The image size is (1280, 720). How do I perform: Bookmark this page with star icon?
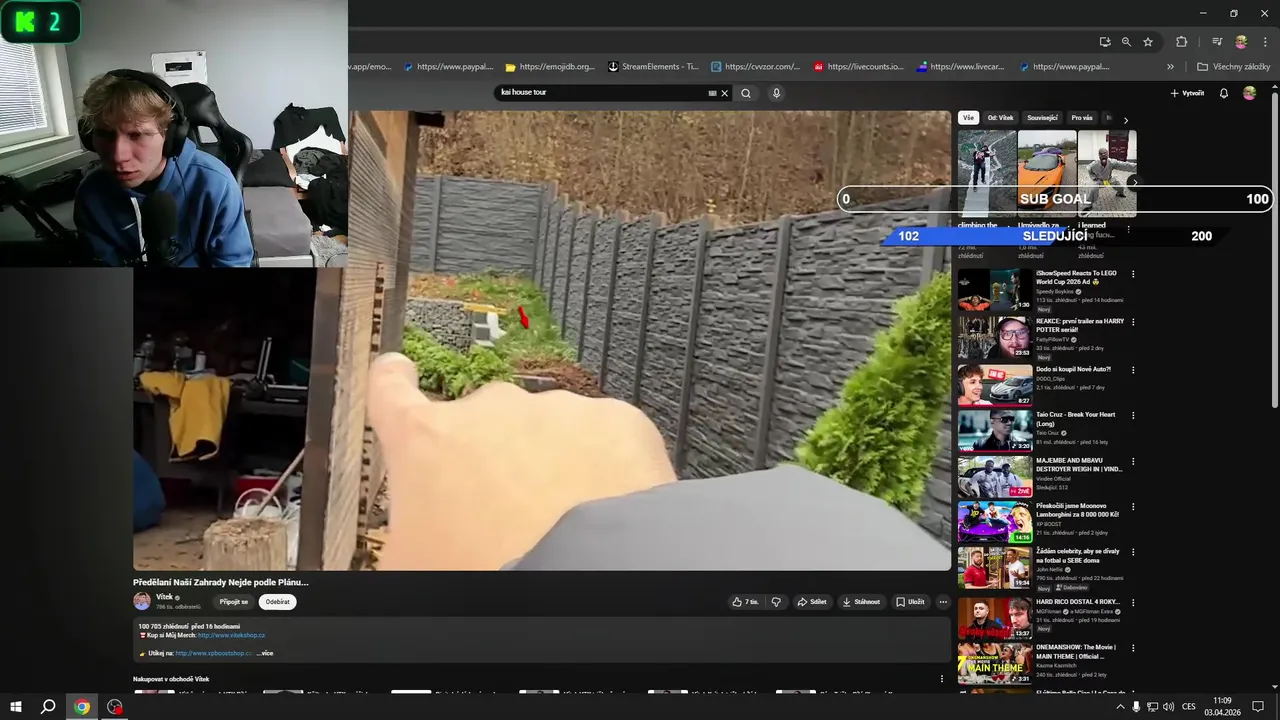(1148, 42)
